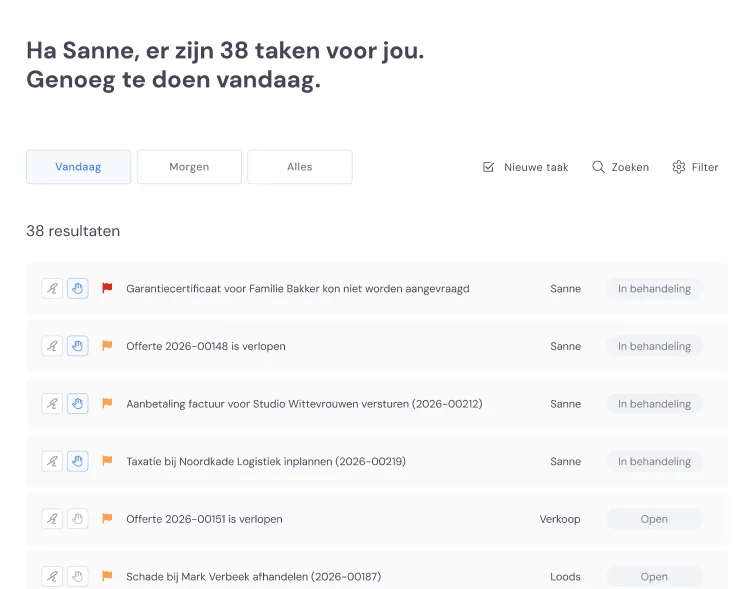Click pen icon on Offerte 2026-00148 row
The image size is (742, 589).
click(52, 346)
